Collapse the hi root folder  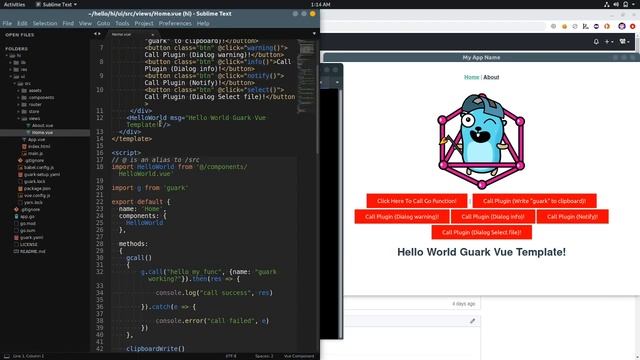(7, 56)
